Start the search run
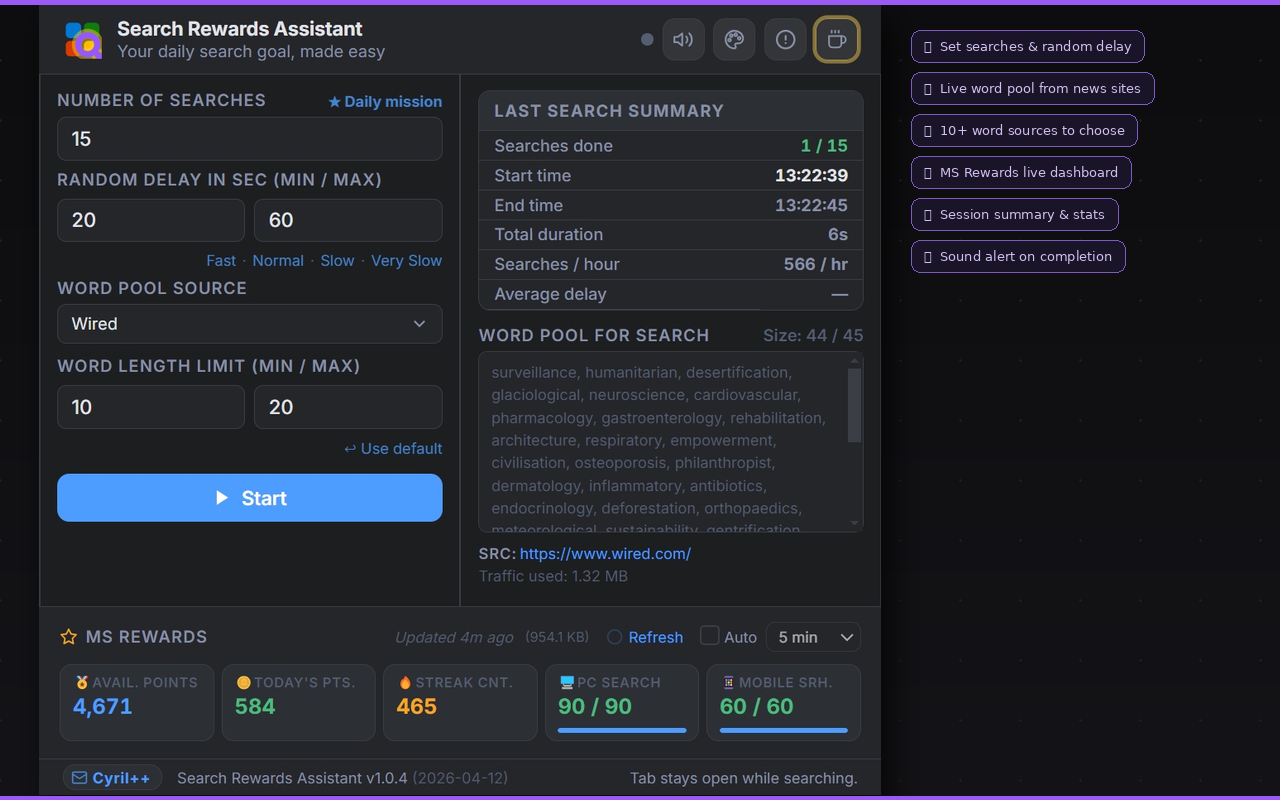Image resolution: width=1280 pixels, height=800 pixels. (x=250, y=498)
